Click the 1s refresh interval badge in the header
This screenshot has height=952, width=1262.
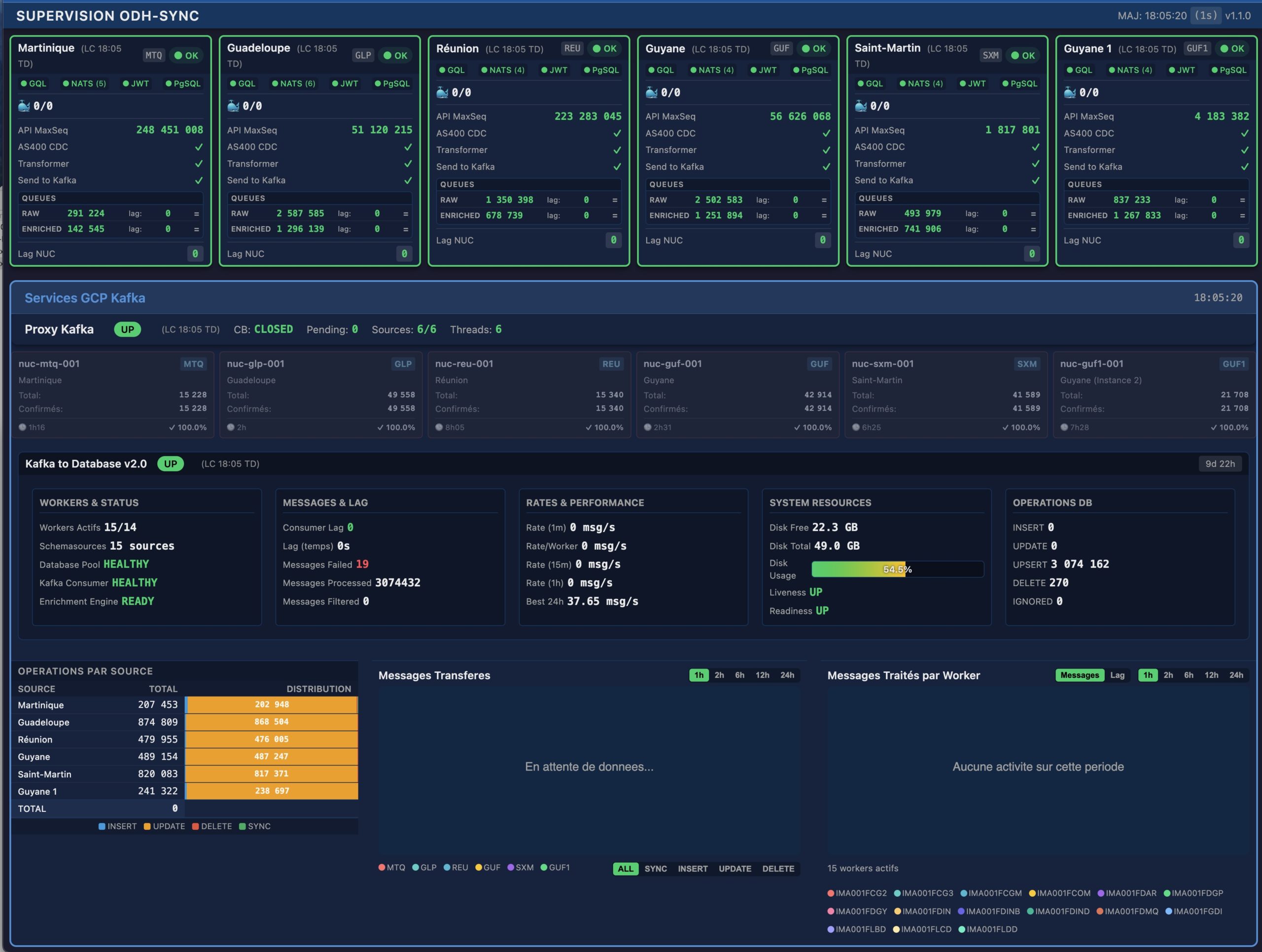pyautogui.click(x=1206, y=15)
